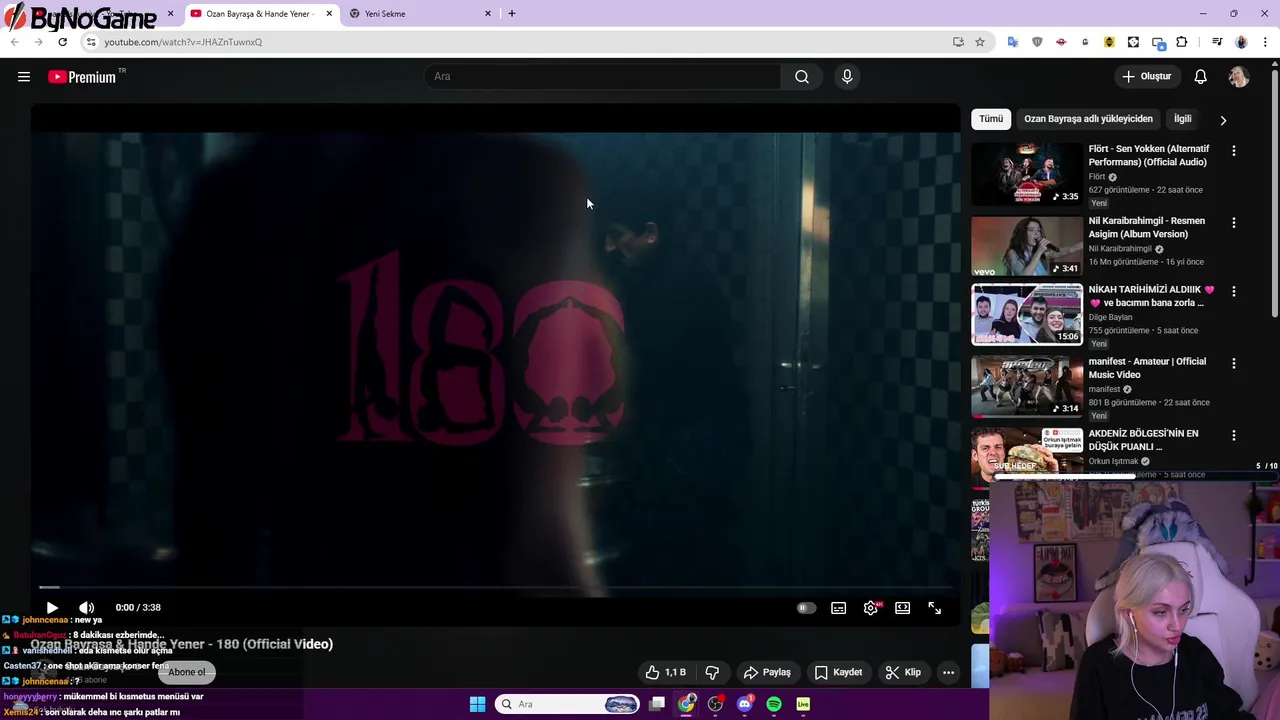Click the address bar URL
The height and width of the screenshot is (720, 1280).
[x=183, y=42]
